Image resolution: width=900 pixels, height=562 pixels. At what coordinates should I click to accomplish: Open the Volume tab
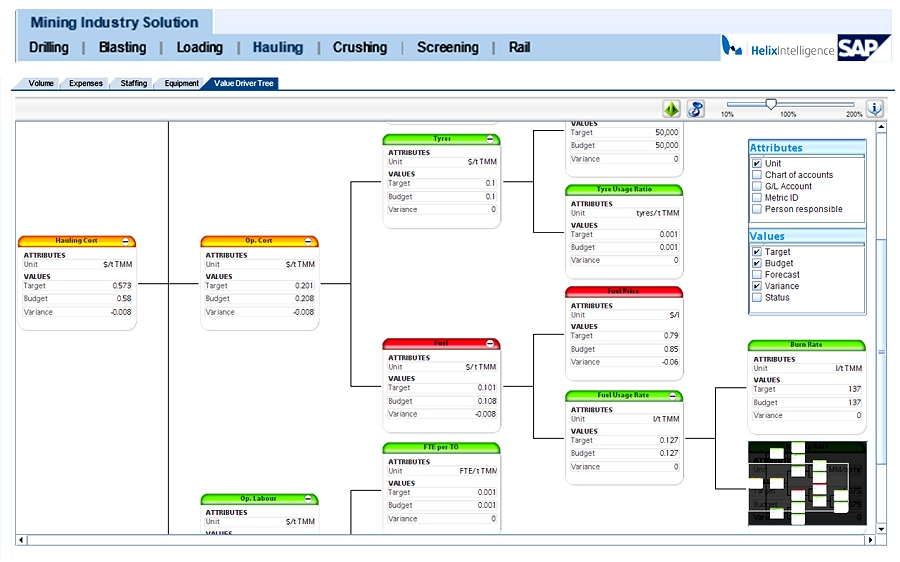click(41, 83)
